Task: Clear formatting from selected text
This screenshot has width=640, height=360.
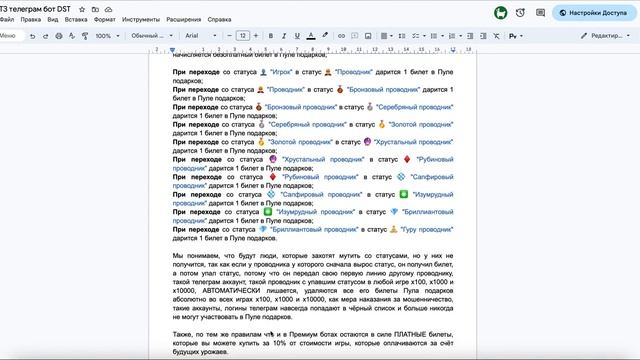Action: [x=496, y=36]
